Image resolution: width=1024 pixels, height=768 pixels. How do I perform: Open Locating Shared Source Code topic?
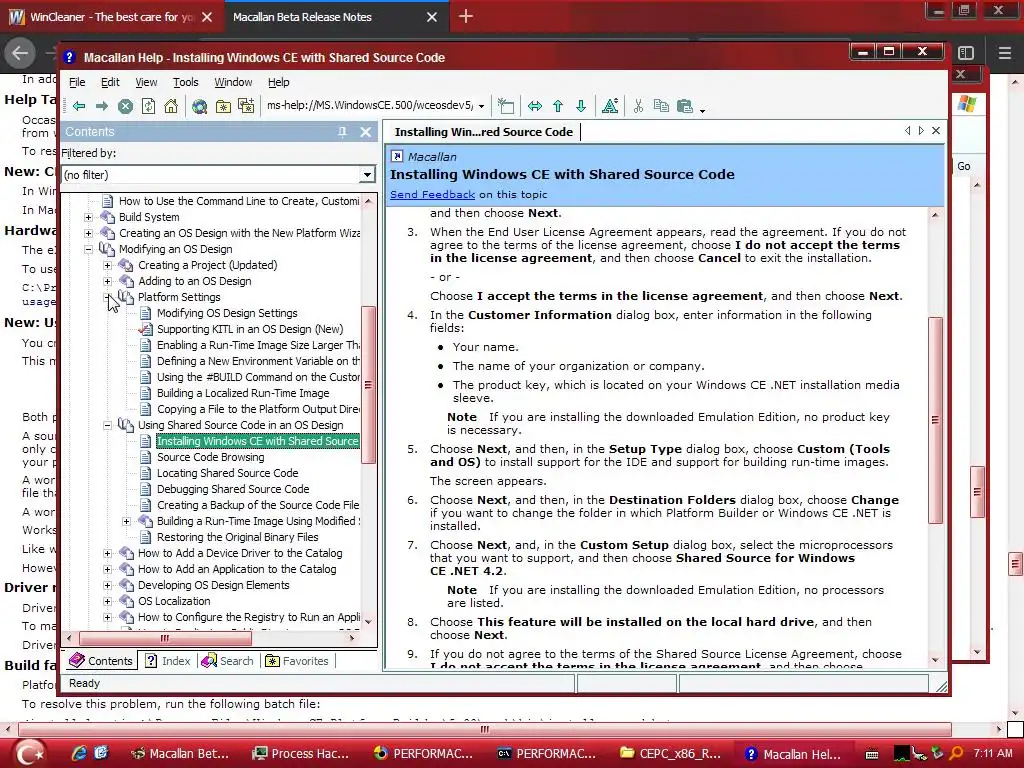click(227, 473)
